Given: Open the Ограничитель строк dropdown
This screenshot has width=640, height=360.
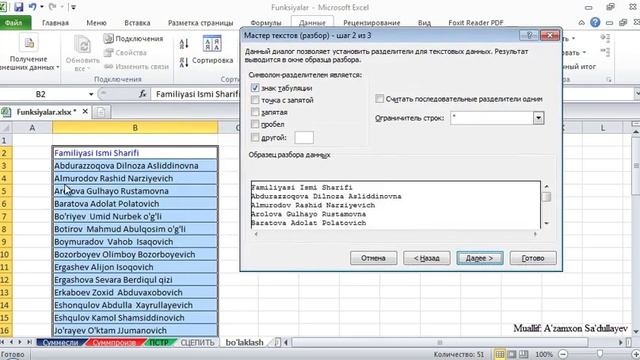Looking at the screenshot, I should (538, 118).
